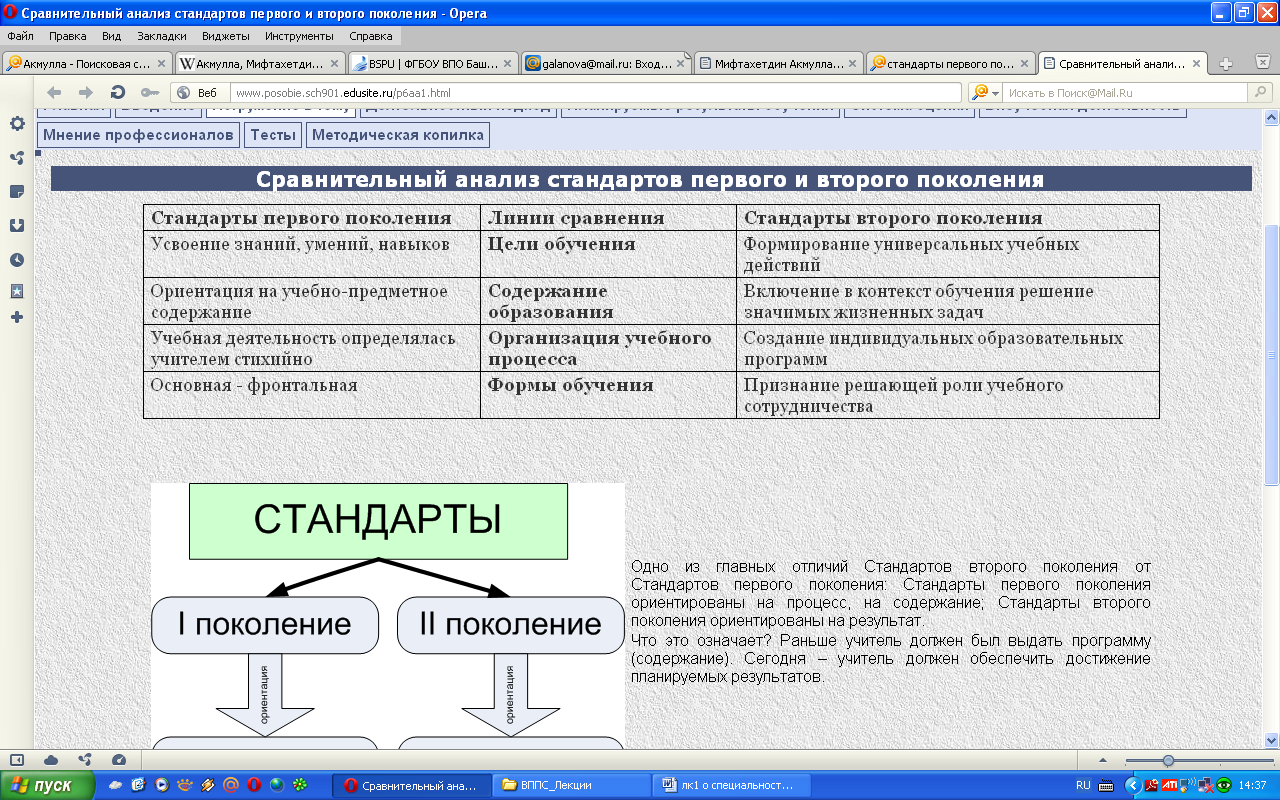Switch to the Wikipedia Акмулла, Мифтахетди tab

(260, 63)
